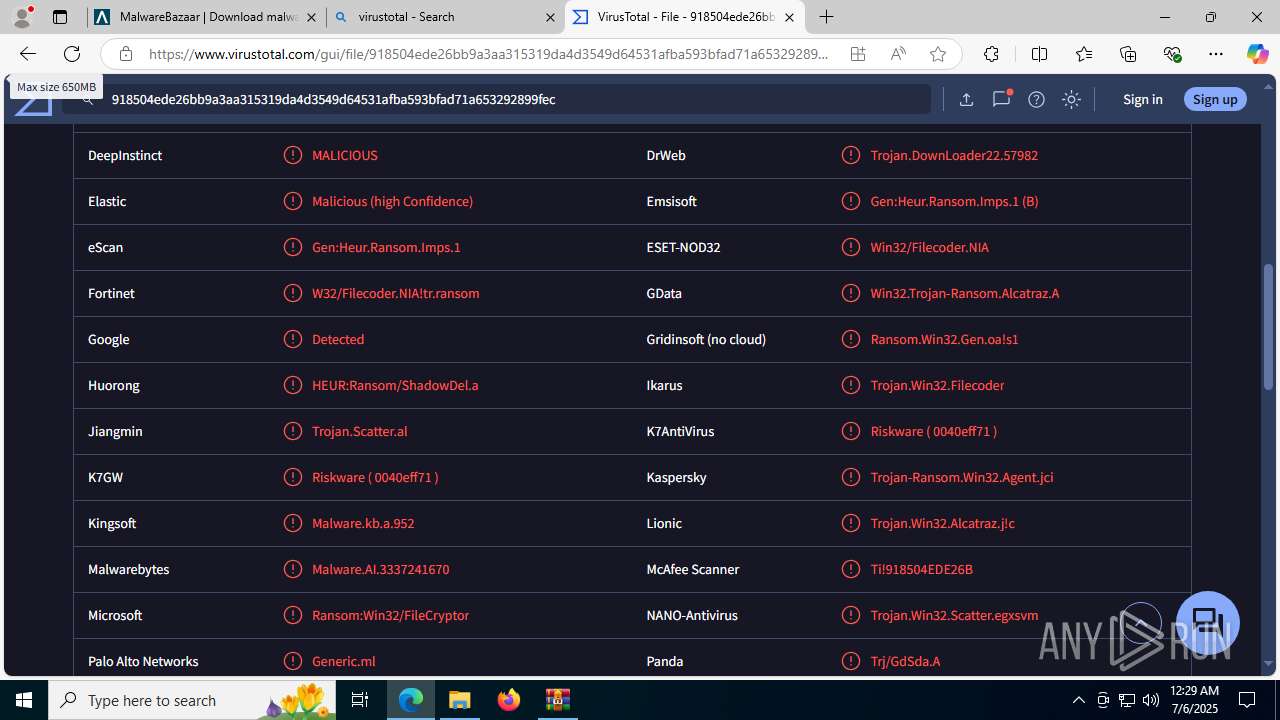Close the VirusTotal - File tab

click(790, 17)
